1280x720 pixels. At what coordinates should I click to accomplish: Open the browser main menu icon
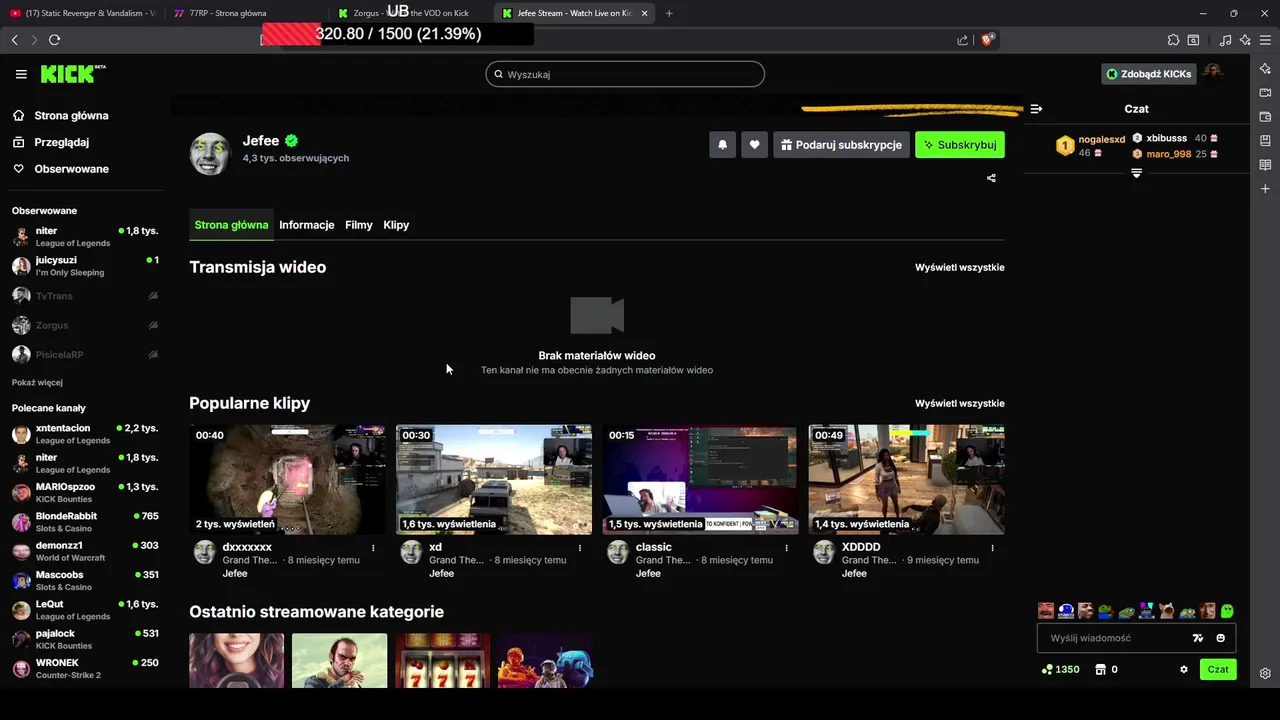click(1265, 40)
